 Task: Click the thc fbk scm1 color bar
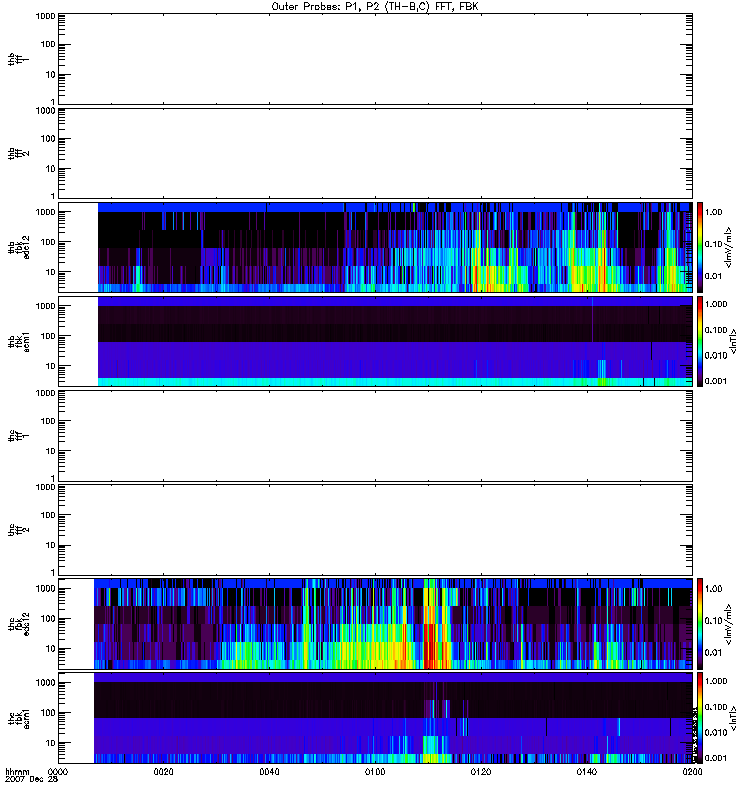click(x=700, y=718)
